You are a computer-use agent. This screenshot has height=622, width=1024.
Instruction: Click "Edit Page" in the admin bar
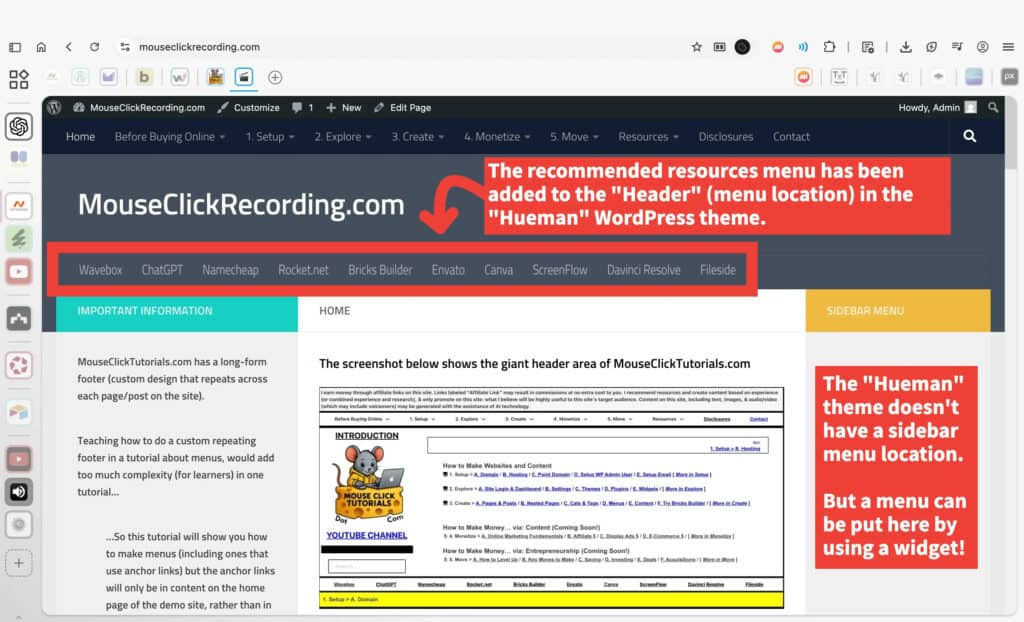click(x=402, y=107)
